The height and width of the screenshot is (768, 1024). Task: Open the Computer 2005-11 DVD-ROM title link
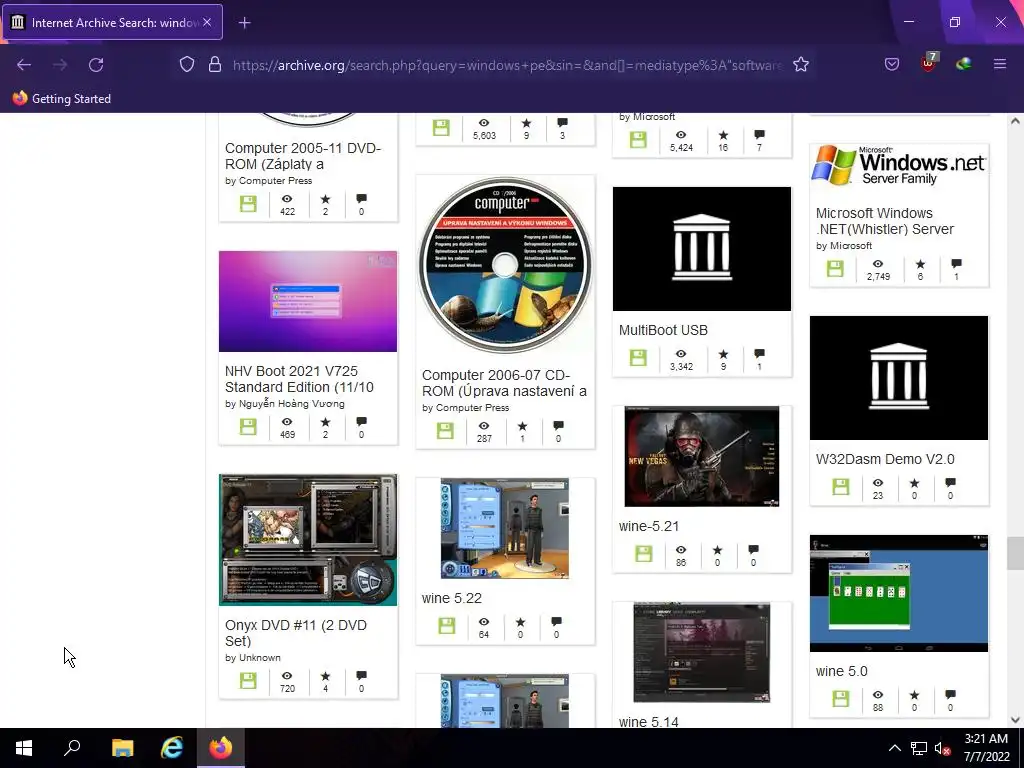302,155
